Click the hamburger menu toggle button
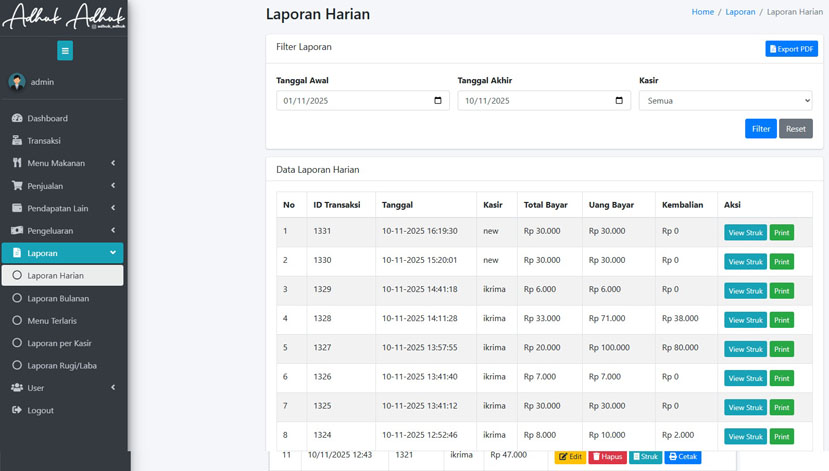 pos(65,51)
